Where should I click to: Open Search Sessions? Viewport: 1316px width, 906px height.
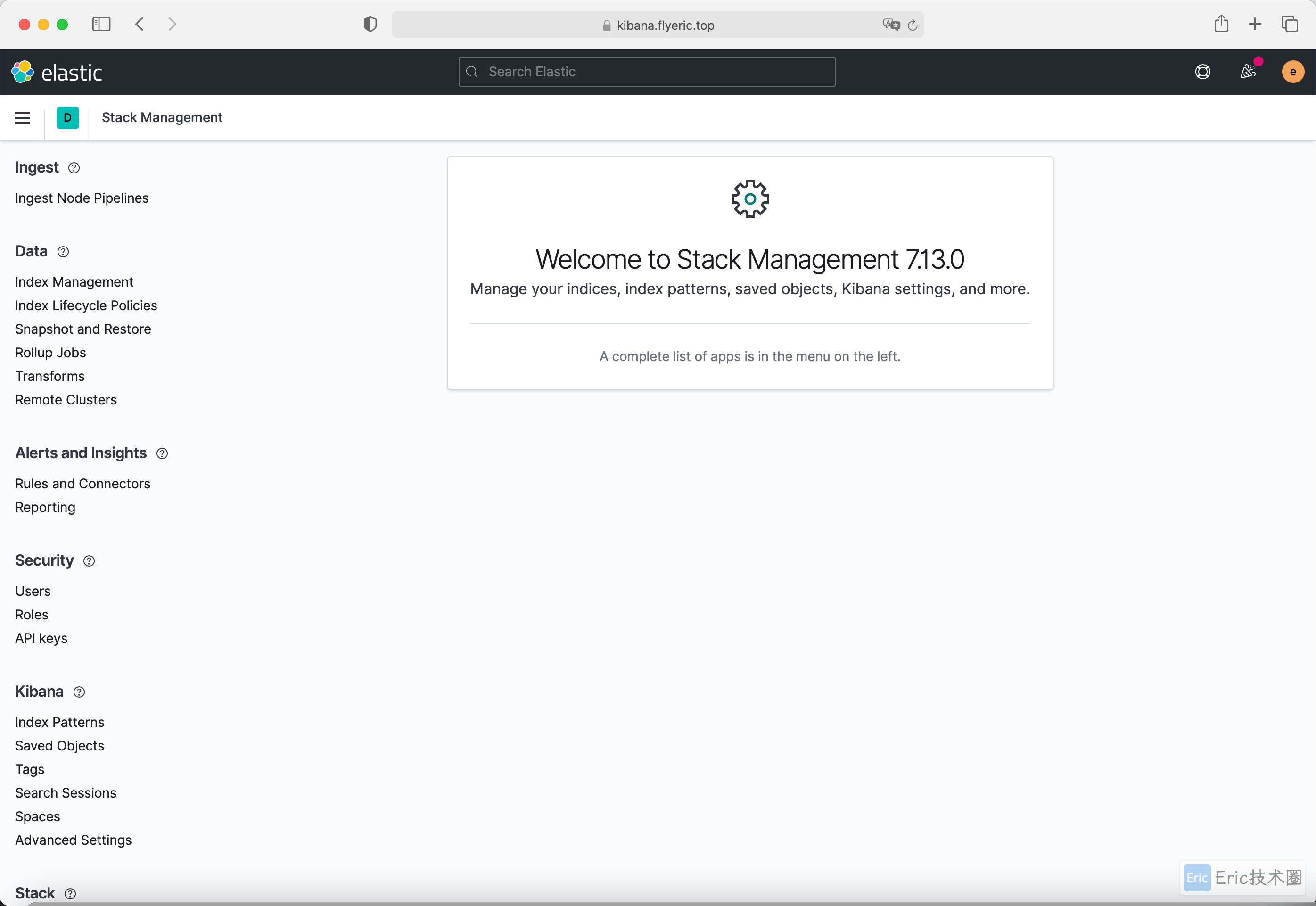coord(65,793)
